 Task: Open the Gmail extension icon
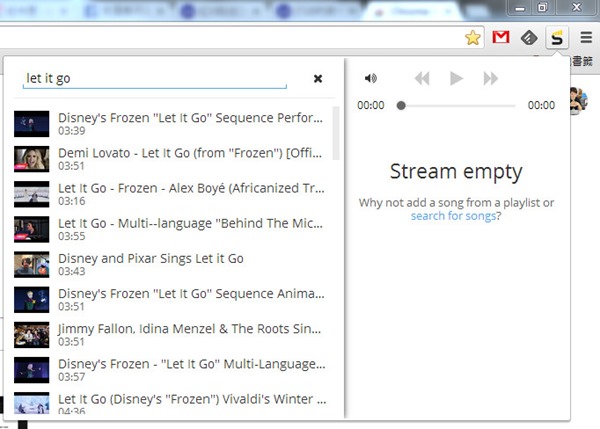501,37
